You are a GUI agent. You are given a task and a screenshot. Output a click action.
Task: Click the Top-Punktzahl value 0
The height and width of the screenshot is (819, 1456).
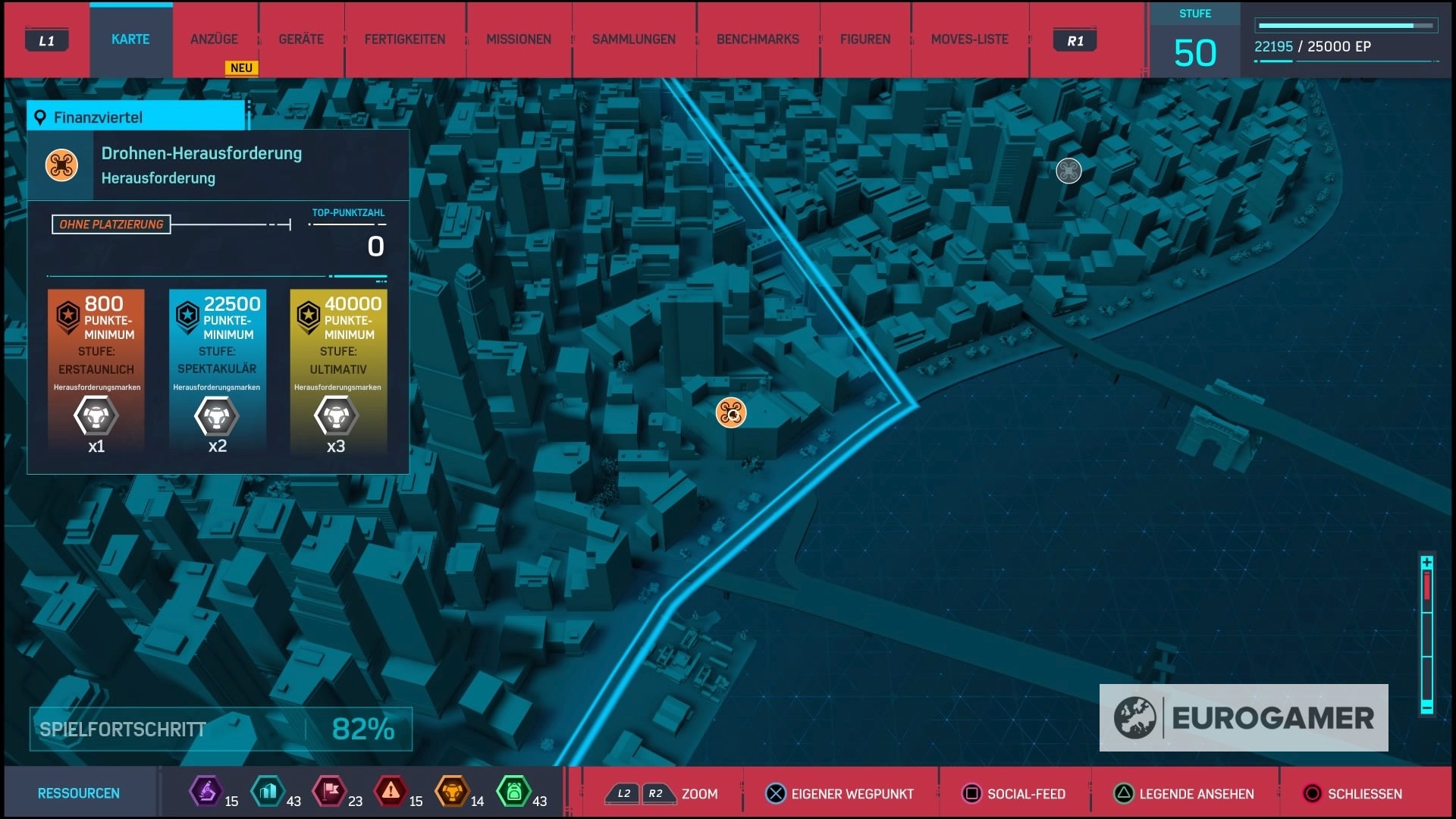[375, 246]
